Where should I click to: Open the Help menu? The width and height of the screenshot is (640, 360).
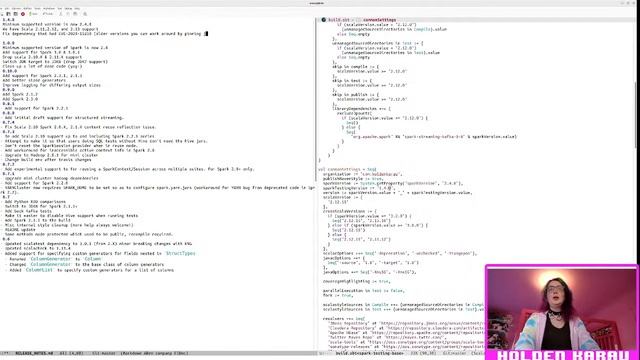77,9
